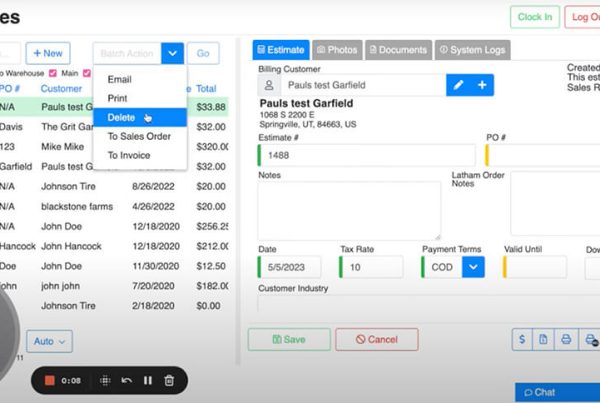The image size is (600, 403).
Task: Open the Auto dropdown
Action: coord(49,341)
